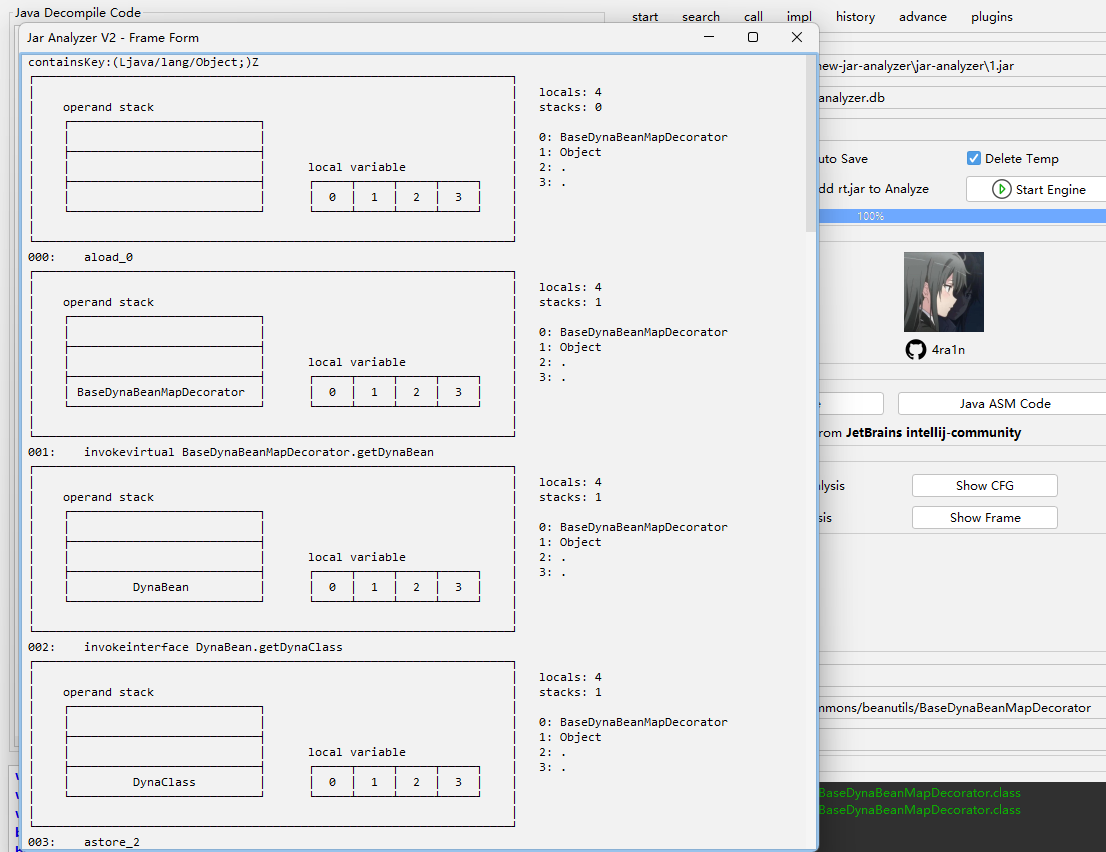Select the first green BaseDynaBeanMapDecorator.class entry
Image resolution: width=1106 pixels, height=852 pixels.
point(919,793)
